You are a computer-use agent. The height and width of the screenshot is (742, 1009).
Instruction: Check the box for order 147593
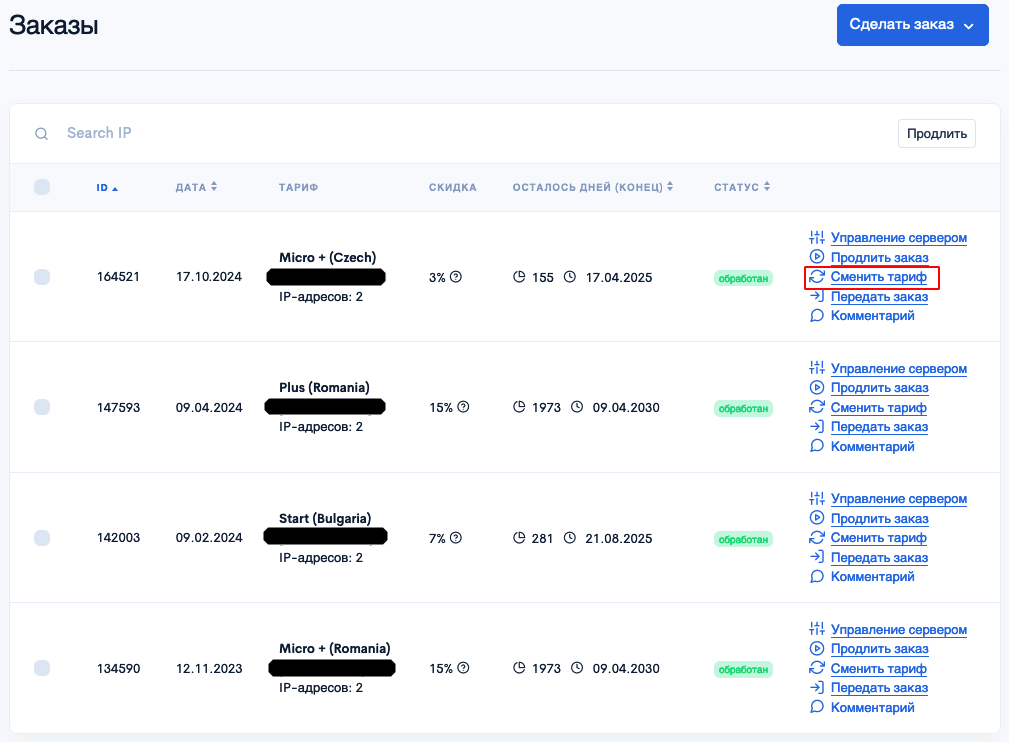click(x=42, y=407)
